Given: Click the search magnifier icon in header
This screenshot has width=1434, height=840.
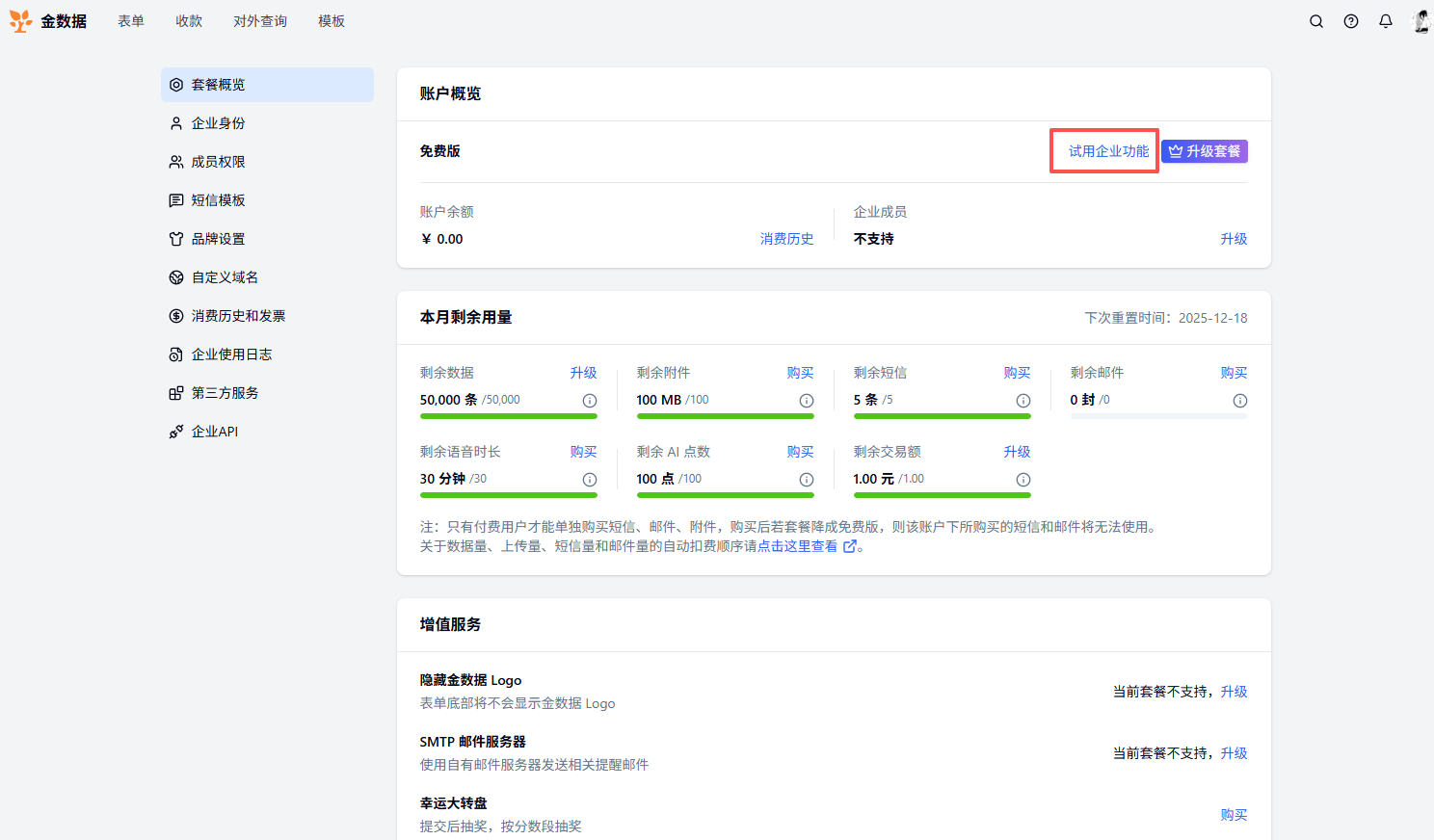Looking at the screenshot, I should pyautogui.click(x=1315, y=21).
